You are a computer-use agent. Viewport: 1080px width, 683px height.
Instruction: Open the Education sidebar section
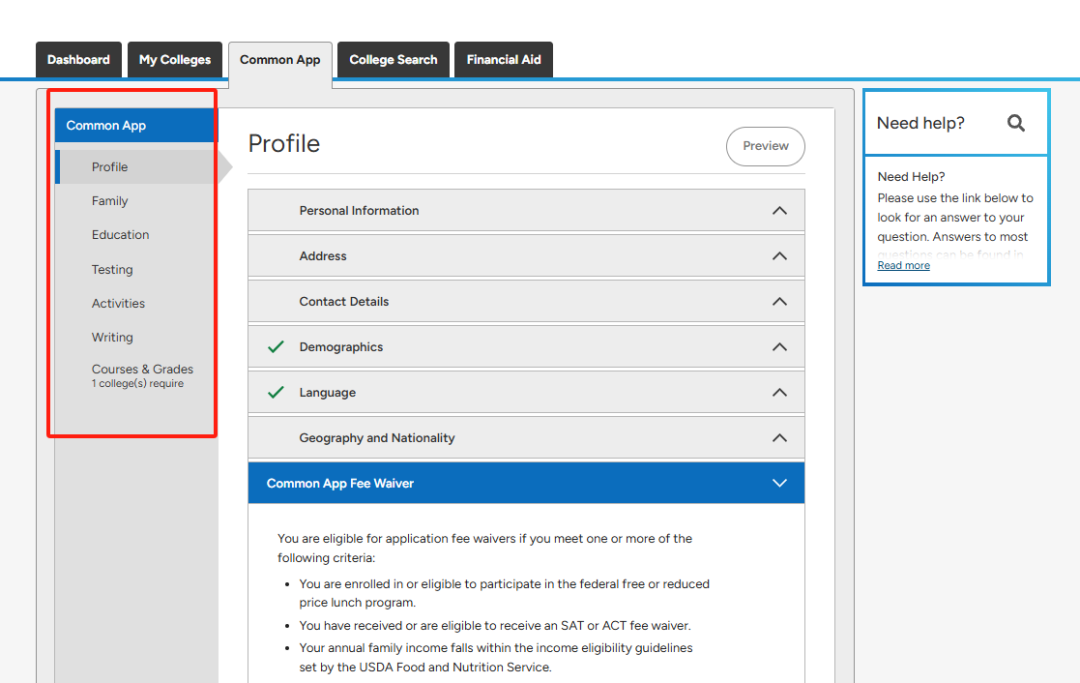(120, 235)
